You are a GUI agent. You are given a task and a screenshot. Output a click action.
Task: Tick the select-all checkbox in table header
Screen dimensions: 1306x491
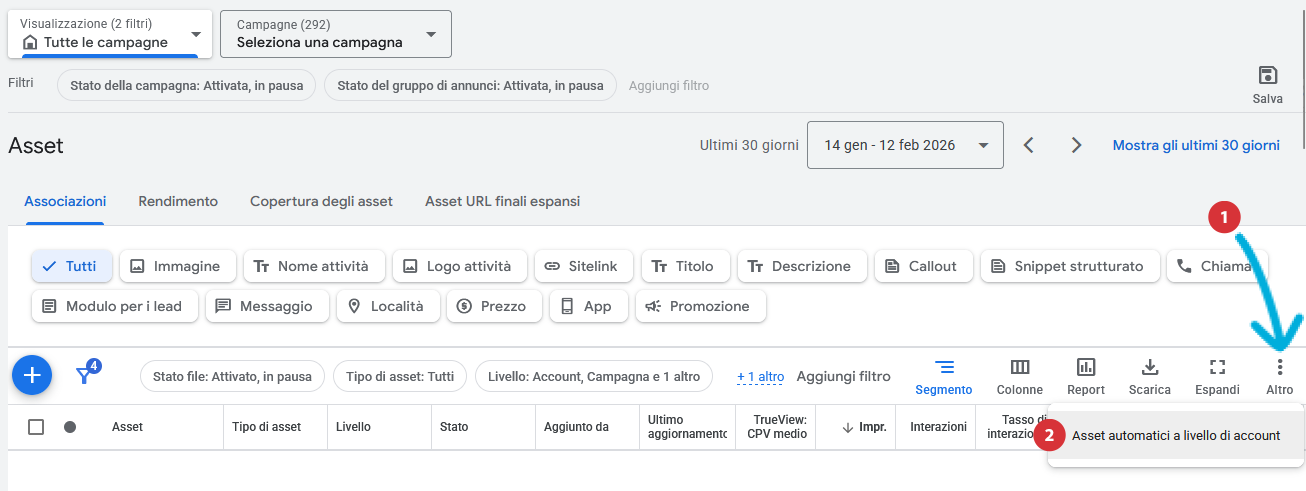[x=36, y=427]
